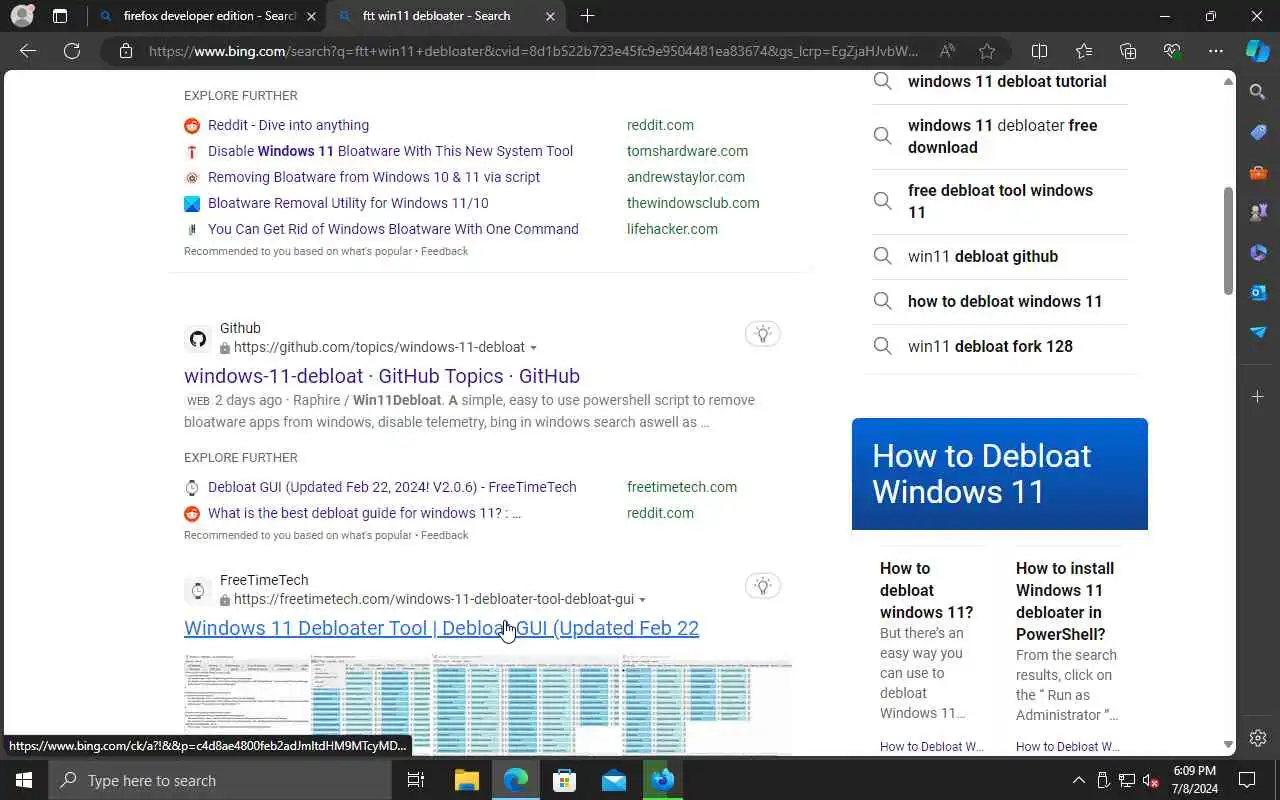This screenshot has height=800, width=1280.
Task: Click the page vertical scrollbar thumb
Action: [1228, 240]
